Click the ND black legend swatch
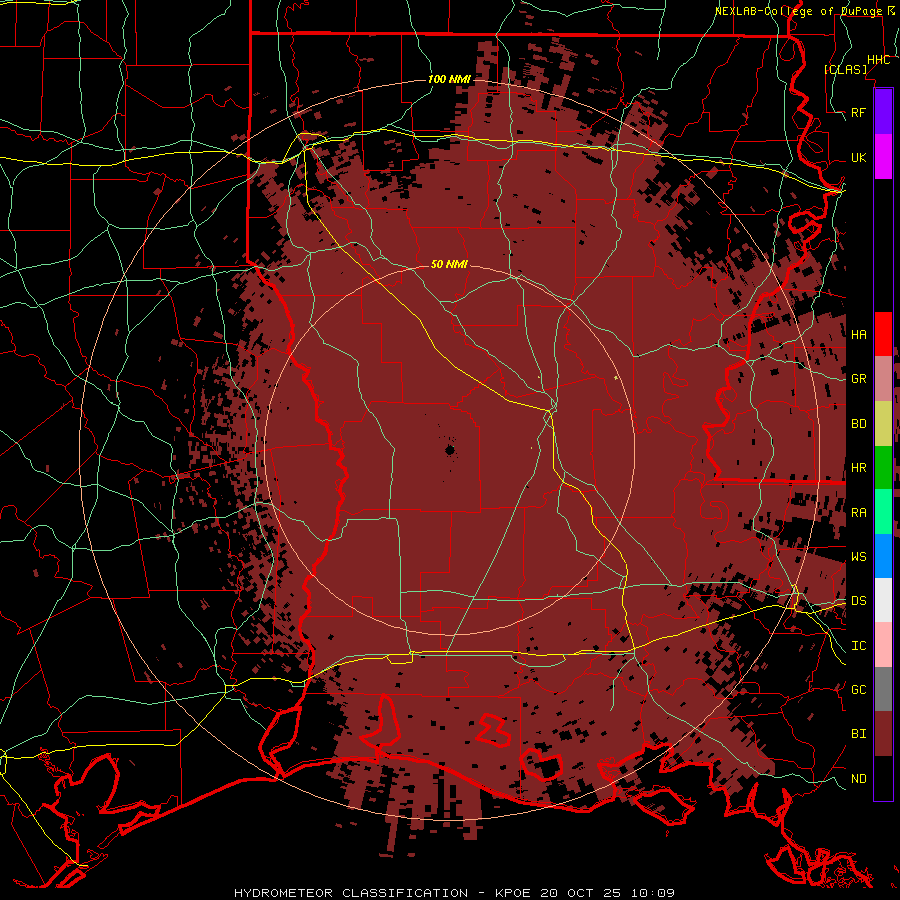 [x=883, y=778]
